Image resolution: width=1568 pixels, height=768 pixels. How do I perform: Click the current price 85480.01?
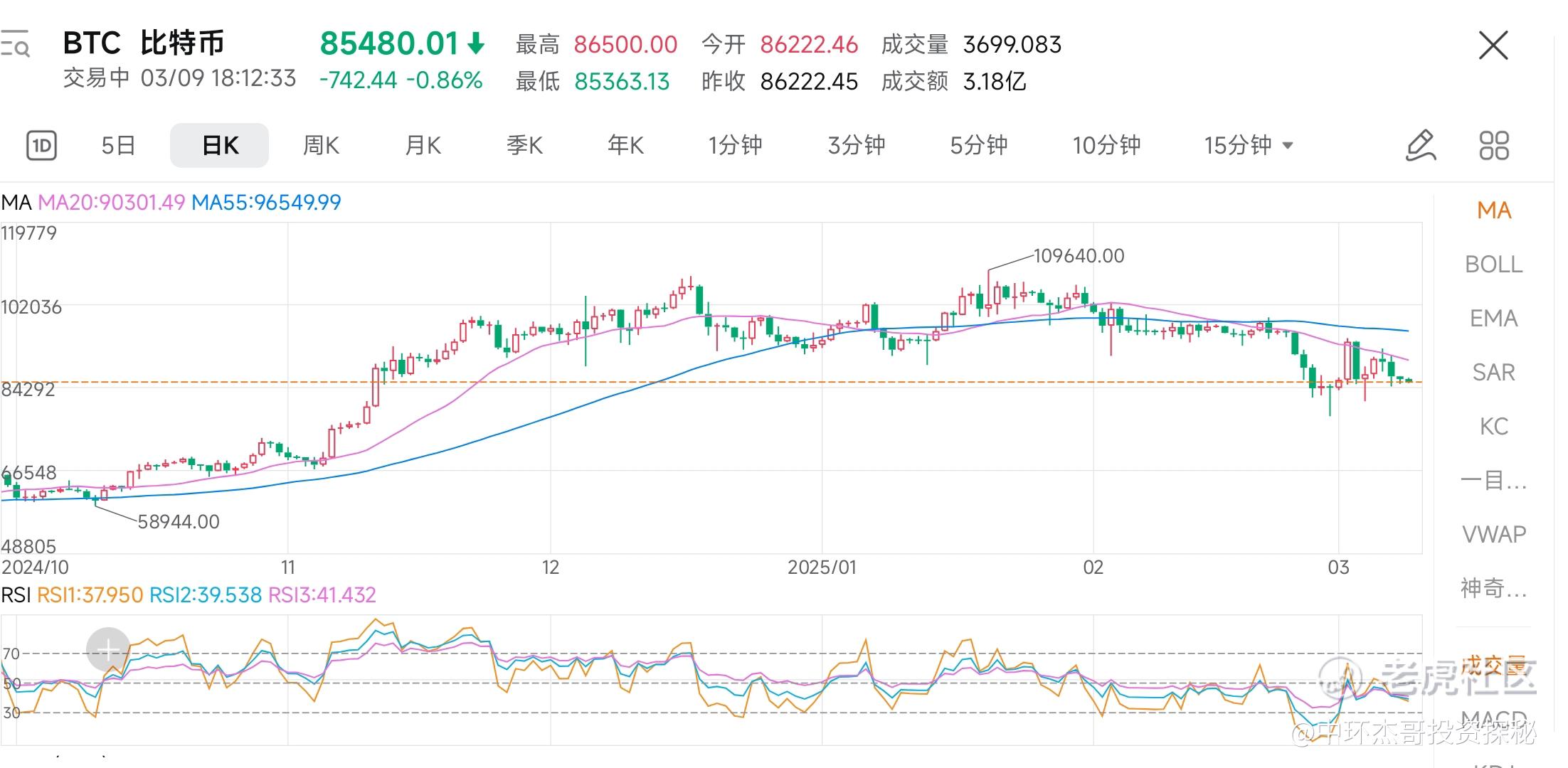(x=389, y=44)
